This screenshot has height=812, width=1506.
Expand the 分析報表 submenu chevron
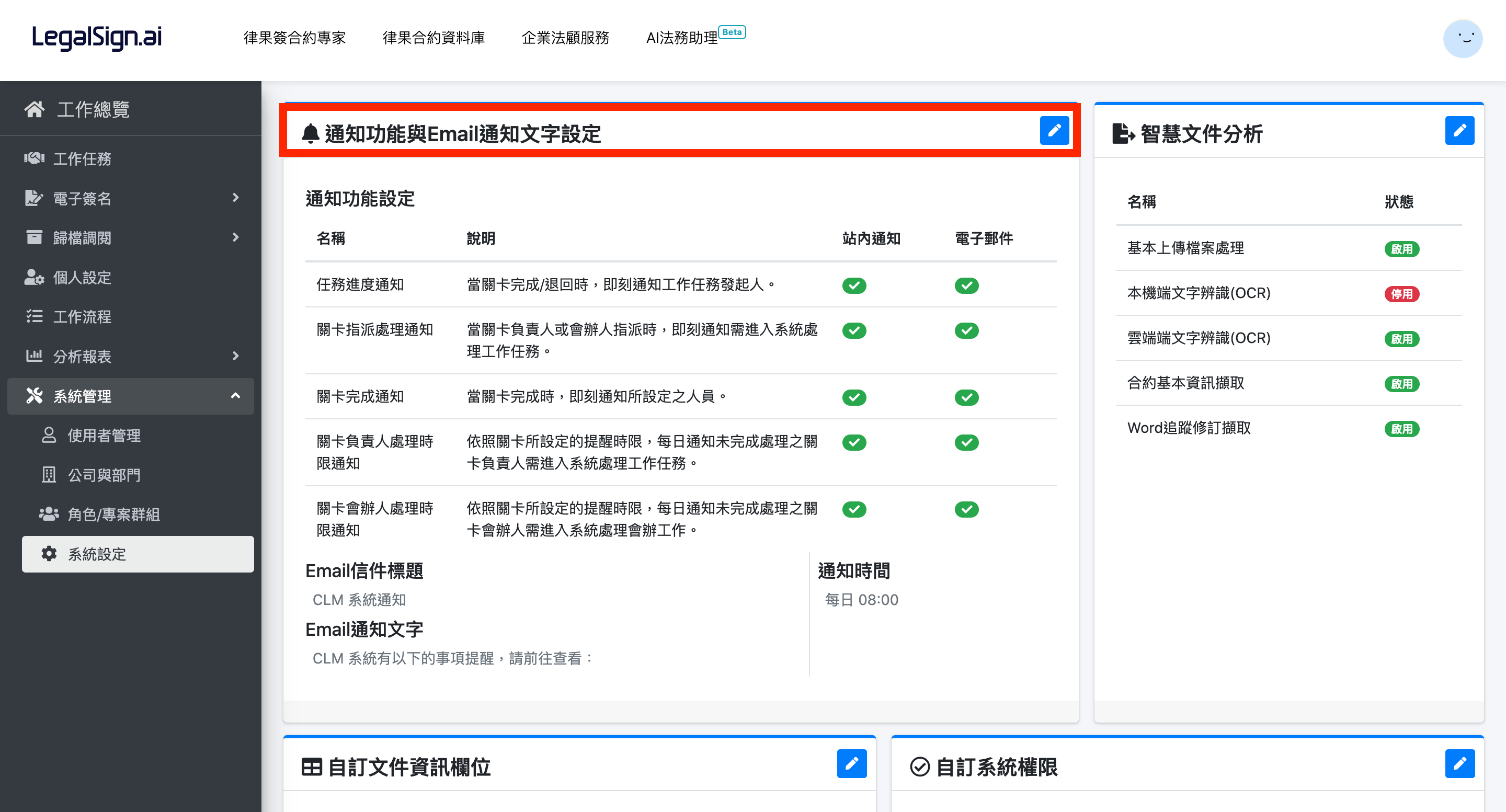click(x=236, y=356)
